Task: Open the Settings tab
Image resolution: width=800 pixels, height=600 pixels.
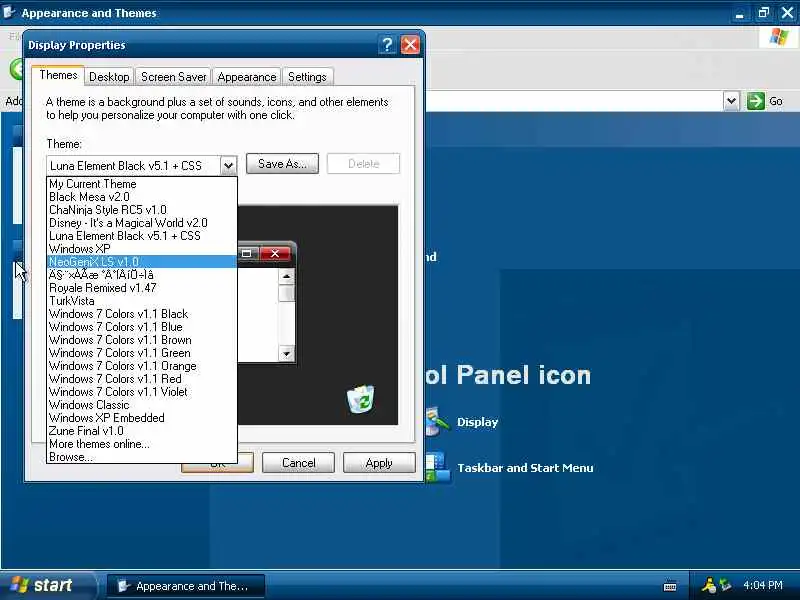Action: point(307,77)
